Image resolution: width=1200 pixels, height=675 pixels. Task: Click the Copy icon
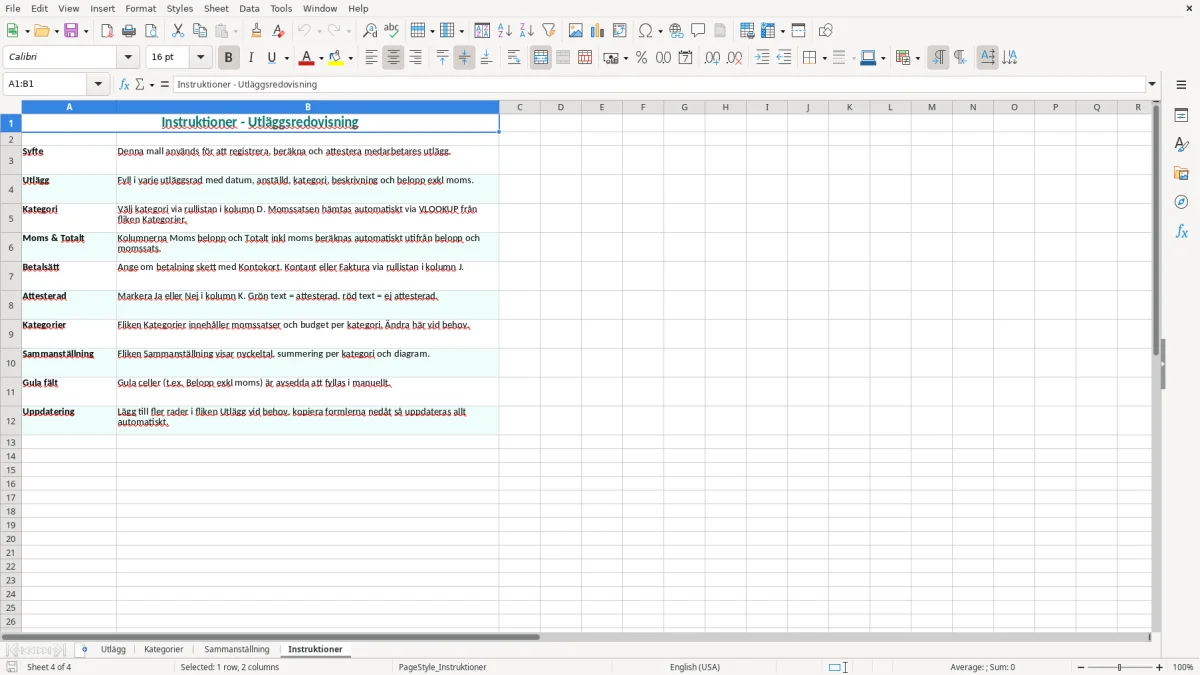[x=200, y=31]
